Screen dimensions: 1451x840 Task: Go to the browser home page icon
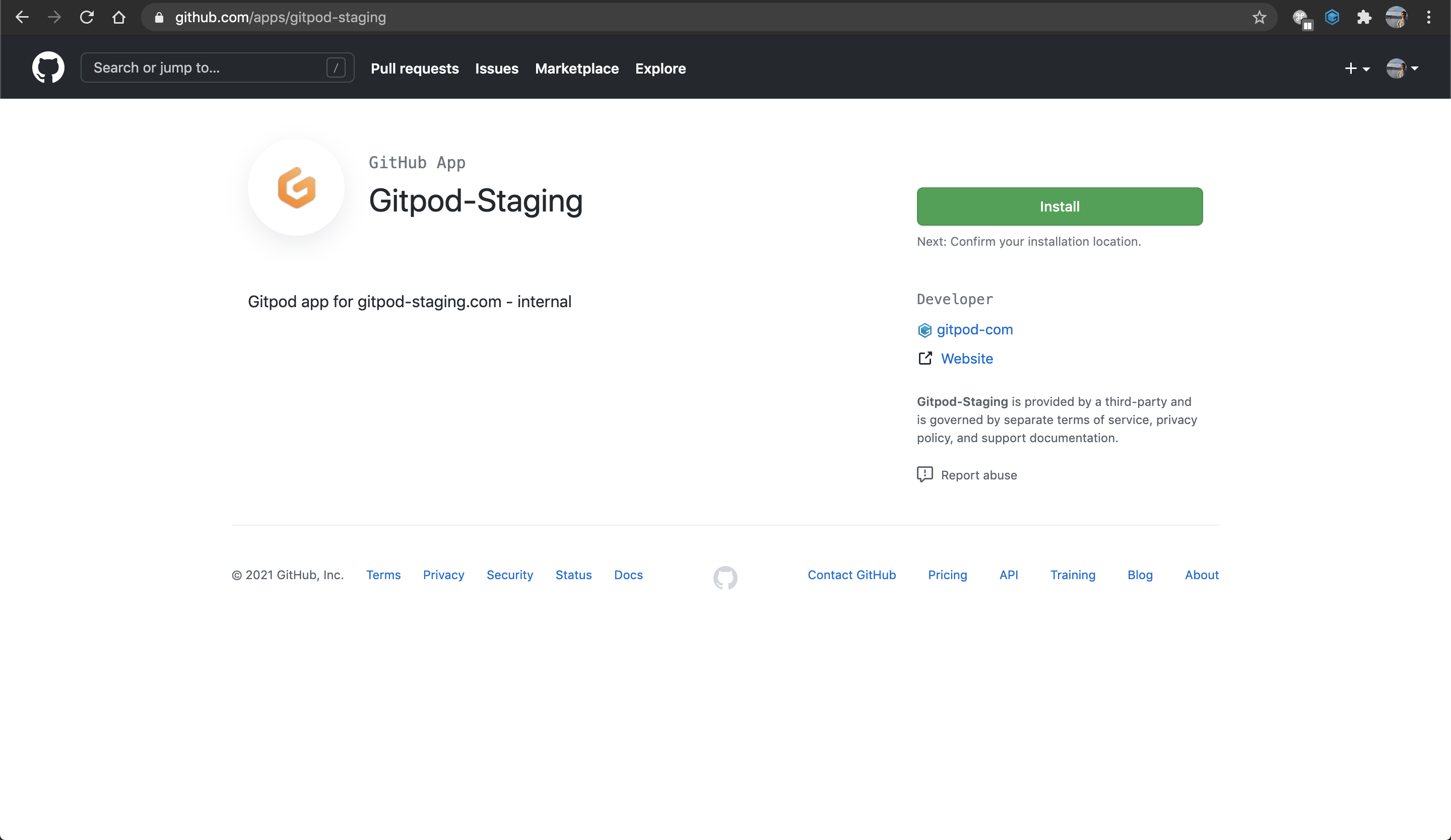coord(118,17)
